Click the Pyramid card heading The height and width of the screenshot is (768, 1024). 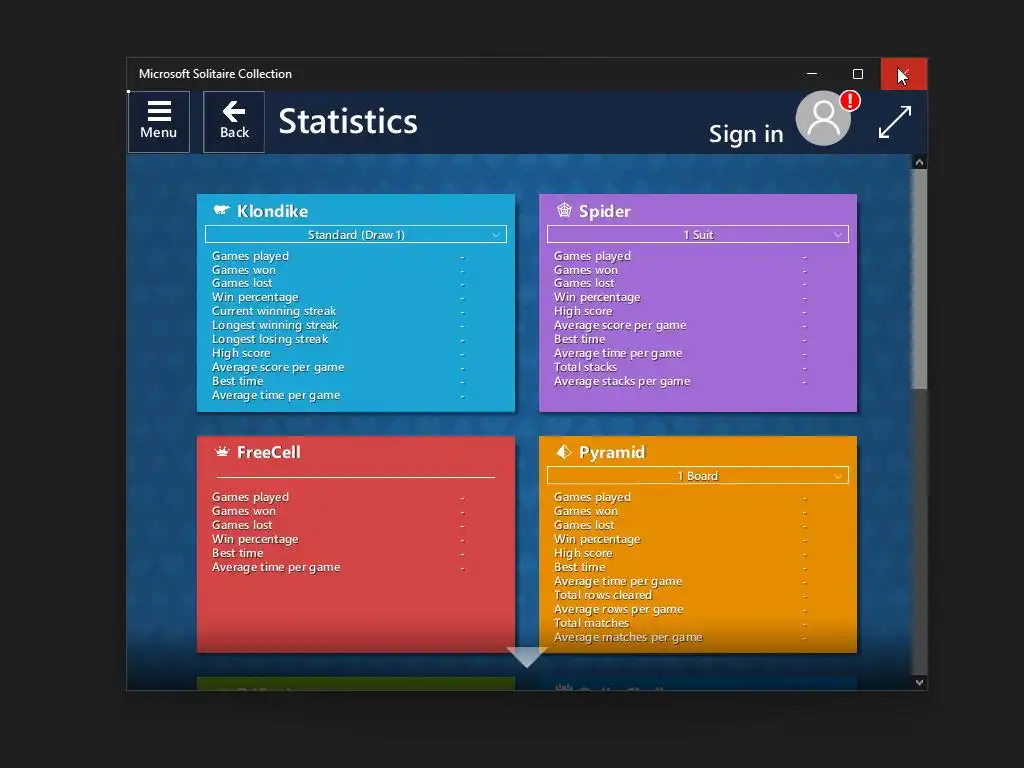coord(612,452)
